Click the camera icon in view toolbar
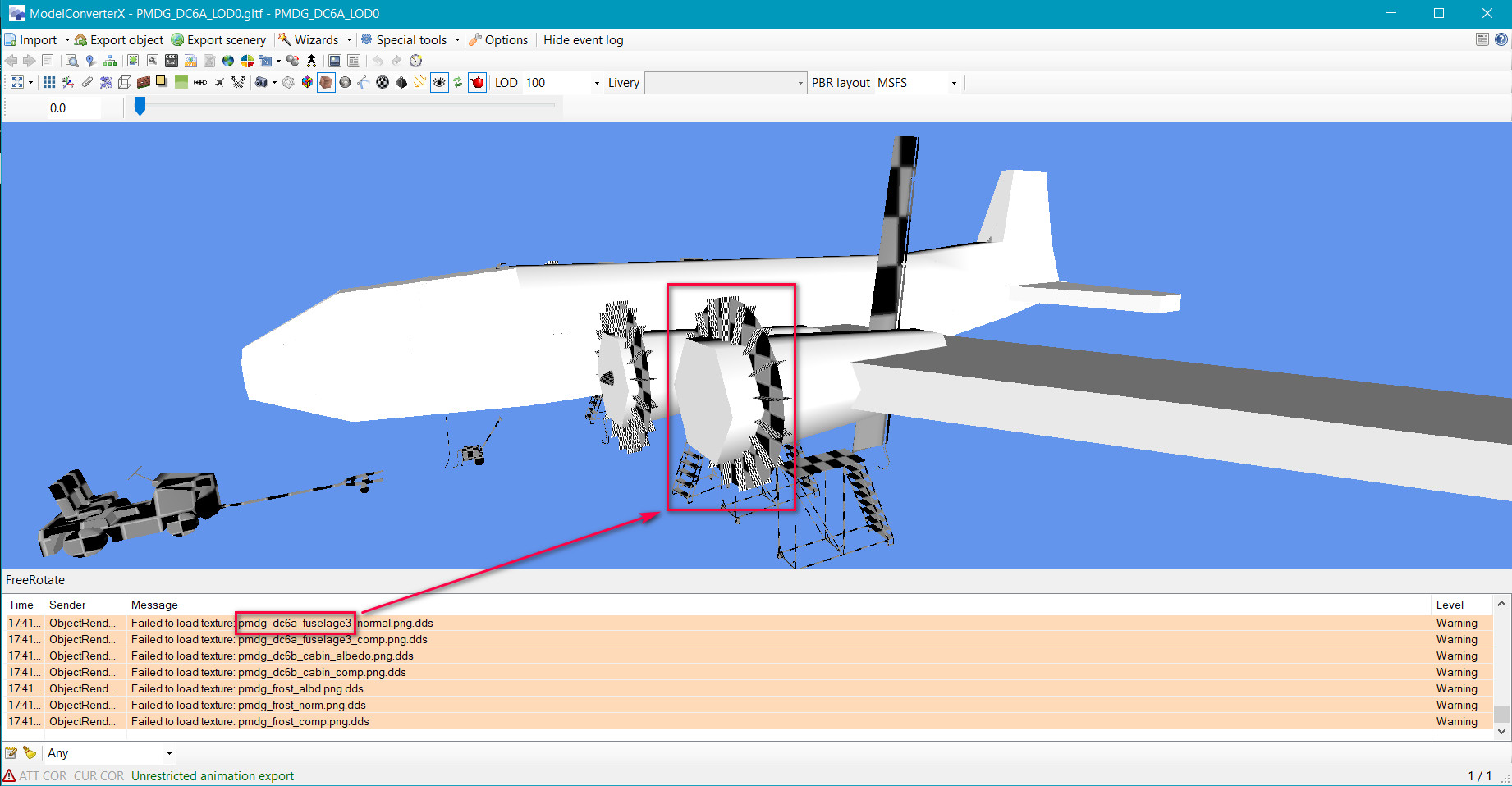The image size is (1512, 786). [x=261, y=82]
